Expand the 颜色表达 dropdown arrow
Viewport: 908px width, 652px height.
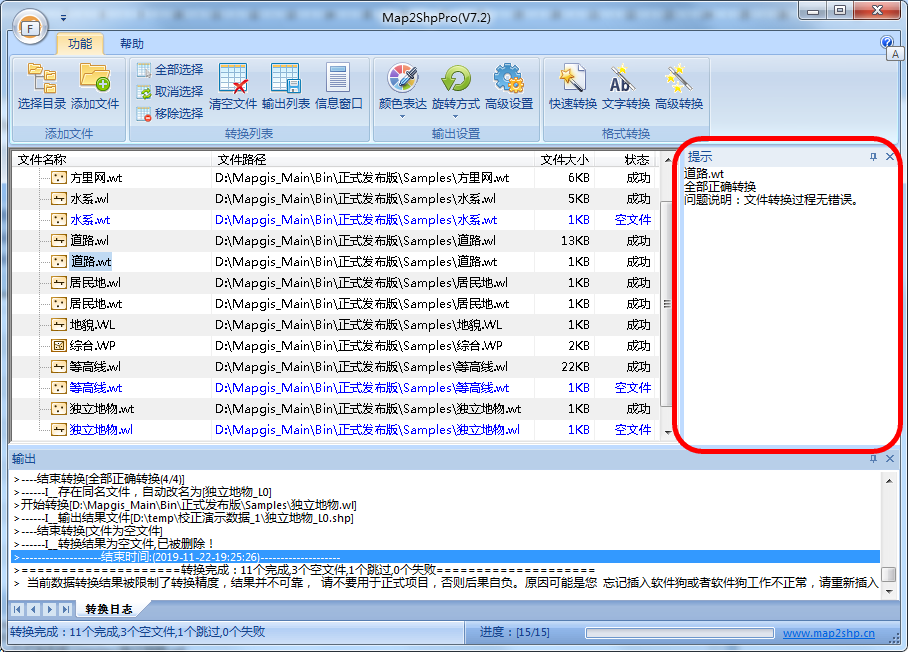point(402,116)
